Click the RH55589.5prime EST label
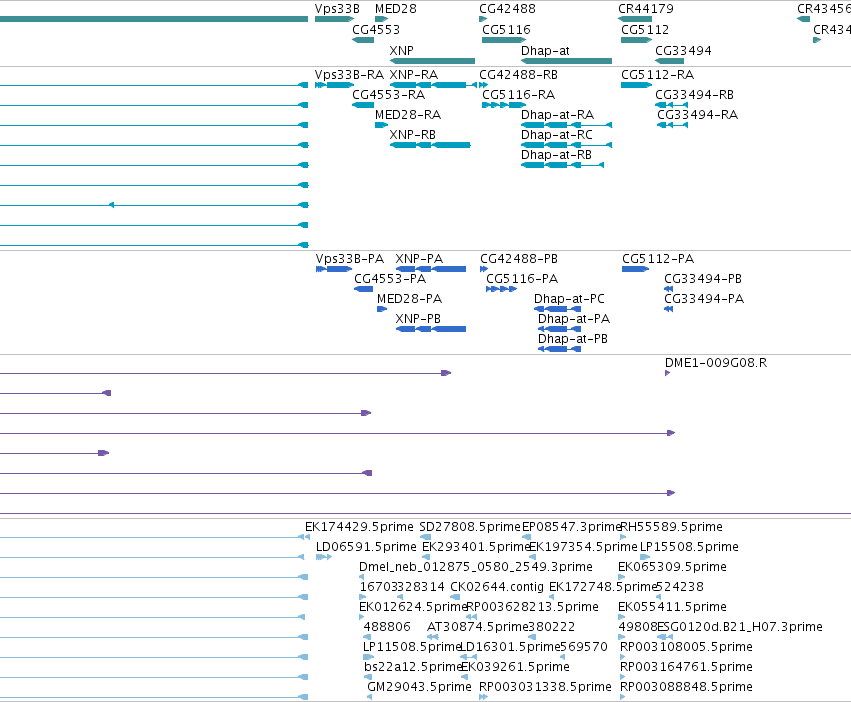This screenshot has height=702, width=851. point(671,527)
